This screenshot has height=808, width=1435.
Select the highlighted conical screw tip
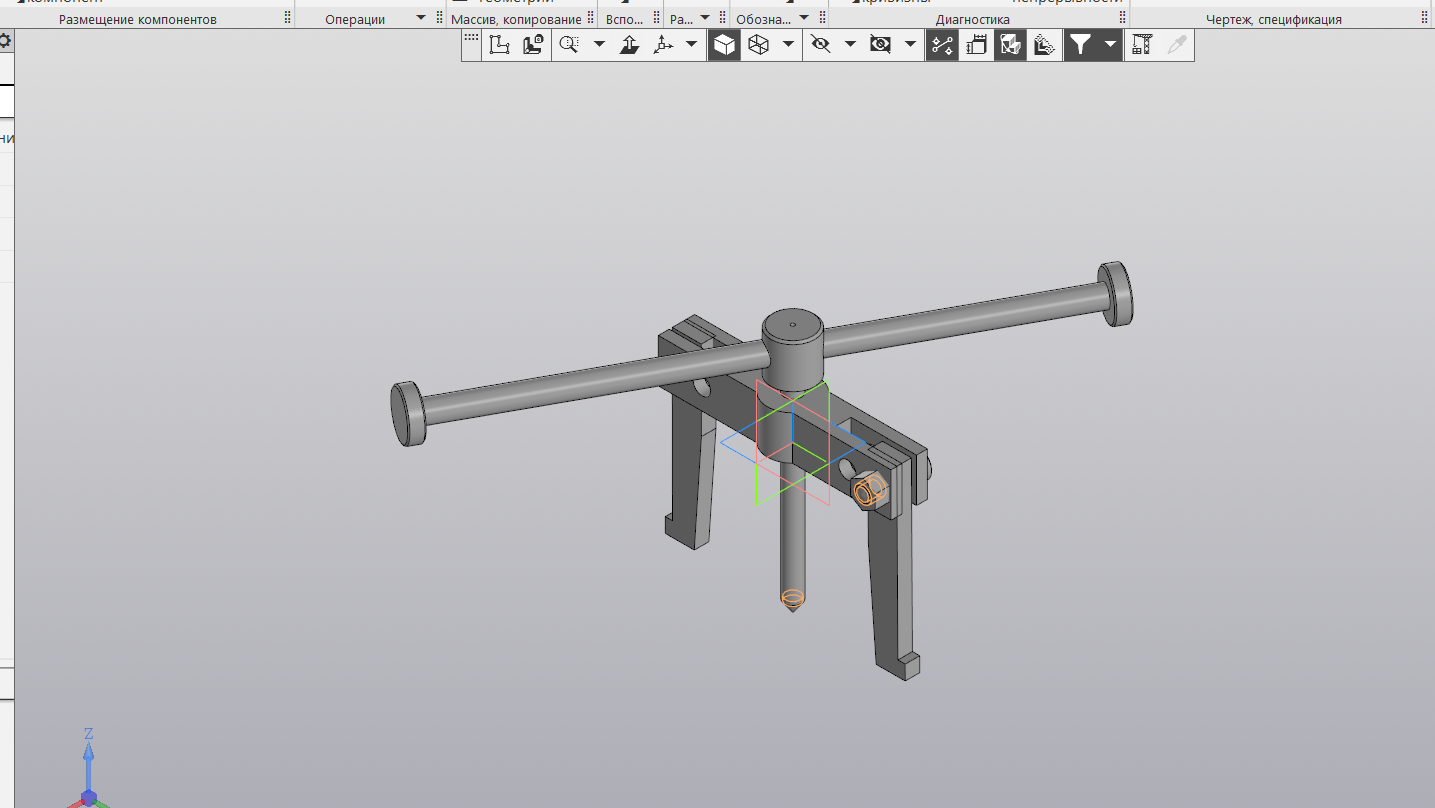[x=792, y=601]
